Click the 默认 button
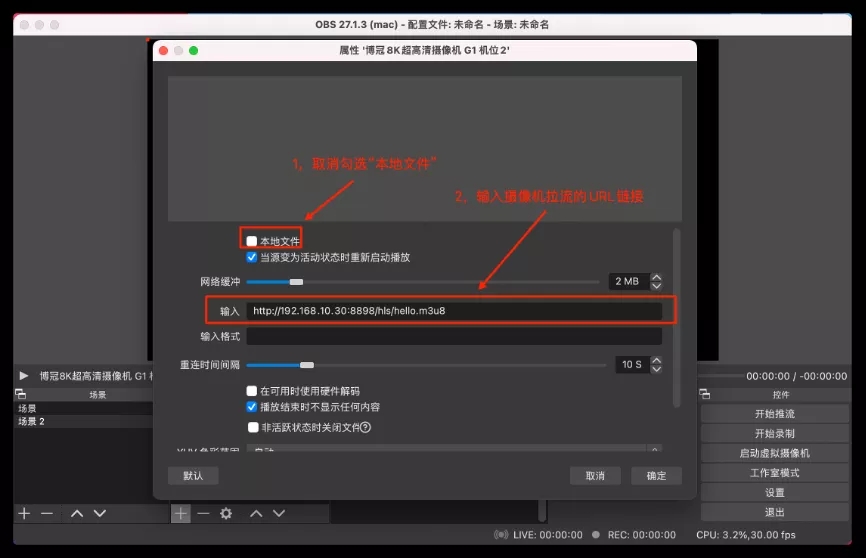 coord(193,476)
